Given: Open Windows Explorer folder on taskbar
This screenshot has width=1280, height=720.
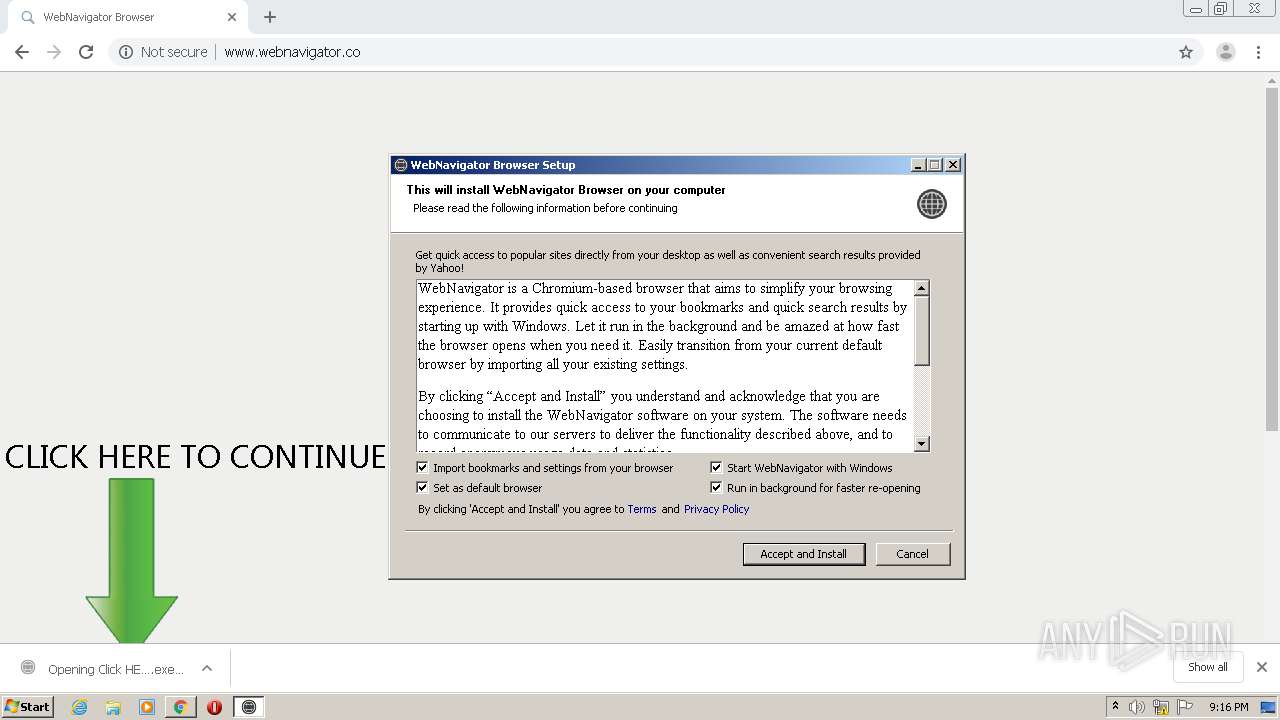Looking at the screenshot, I should [113, 707].
